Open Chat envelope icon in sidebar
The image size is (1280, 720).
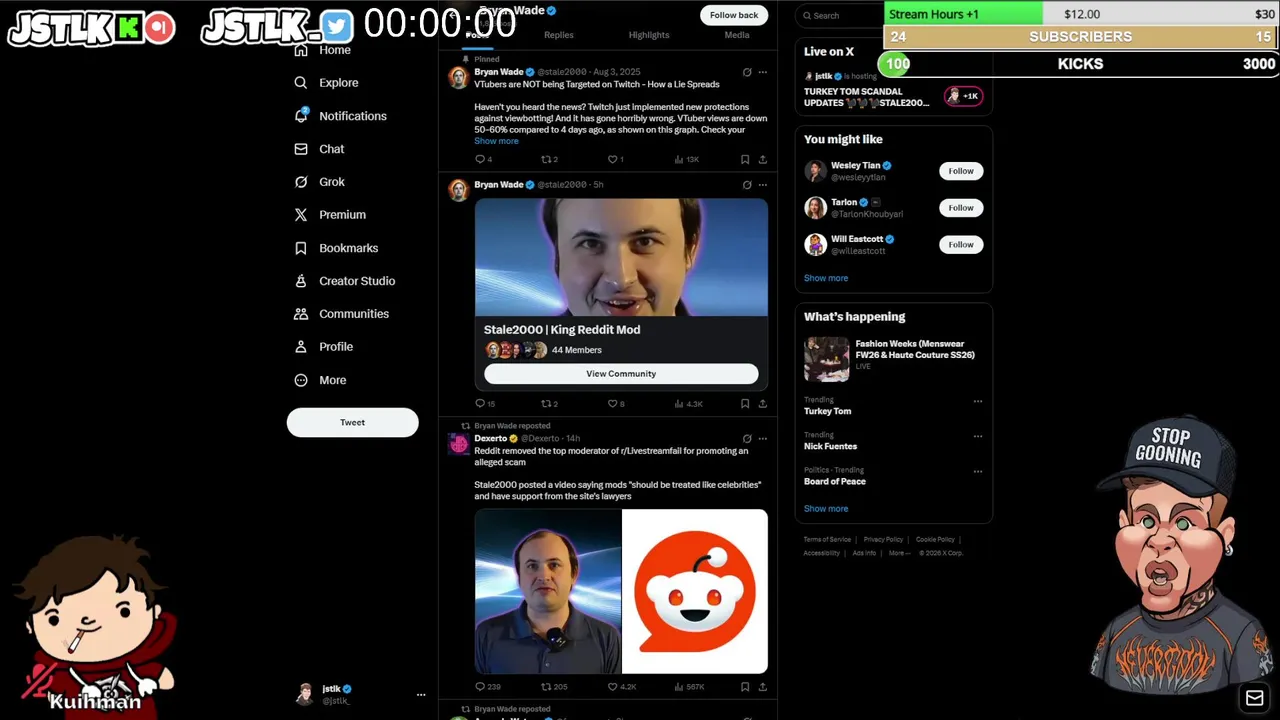pos(301,149)
